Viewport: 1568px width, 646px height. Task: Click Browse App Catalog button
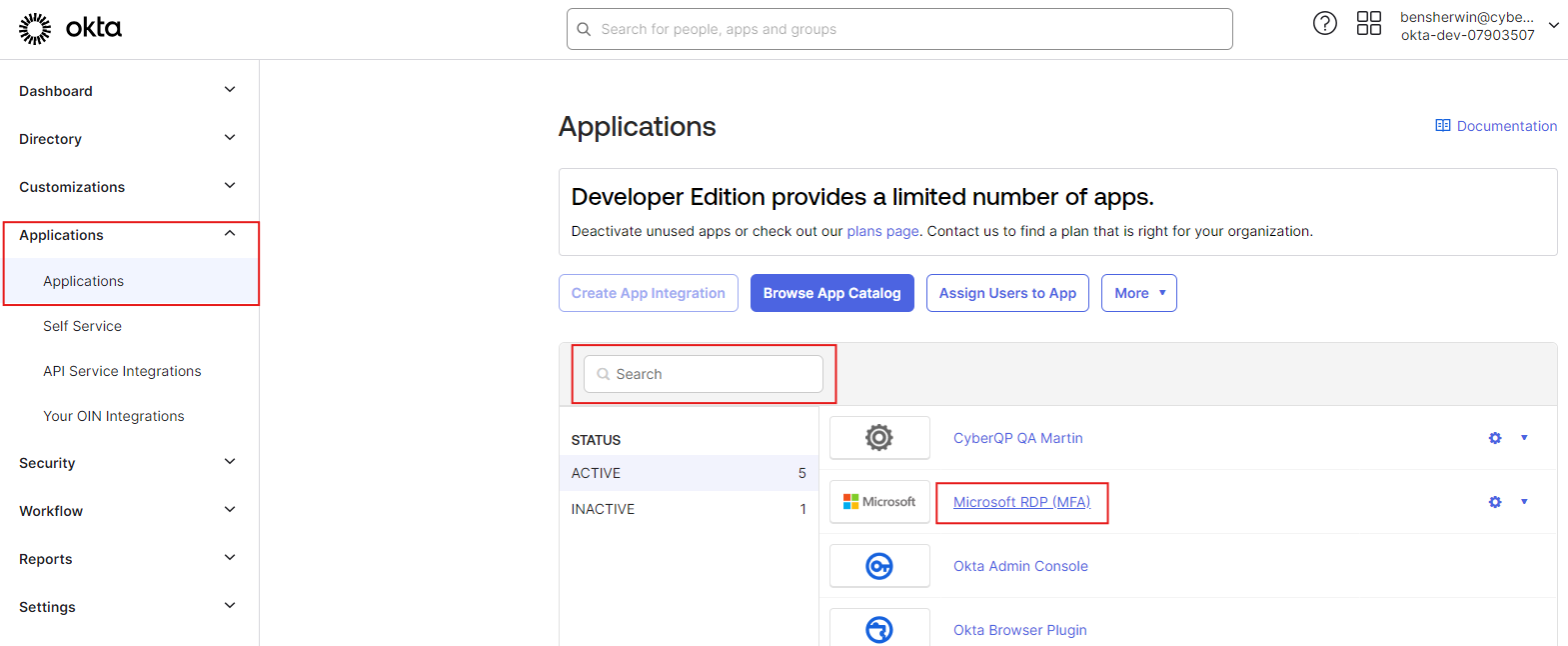pyautogui.click(x=832, y=293)
